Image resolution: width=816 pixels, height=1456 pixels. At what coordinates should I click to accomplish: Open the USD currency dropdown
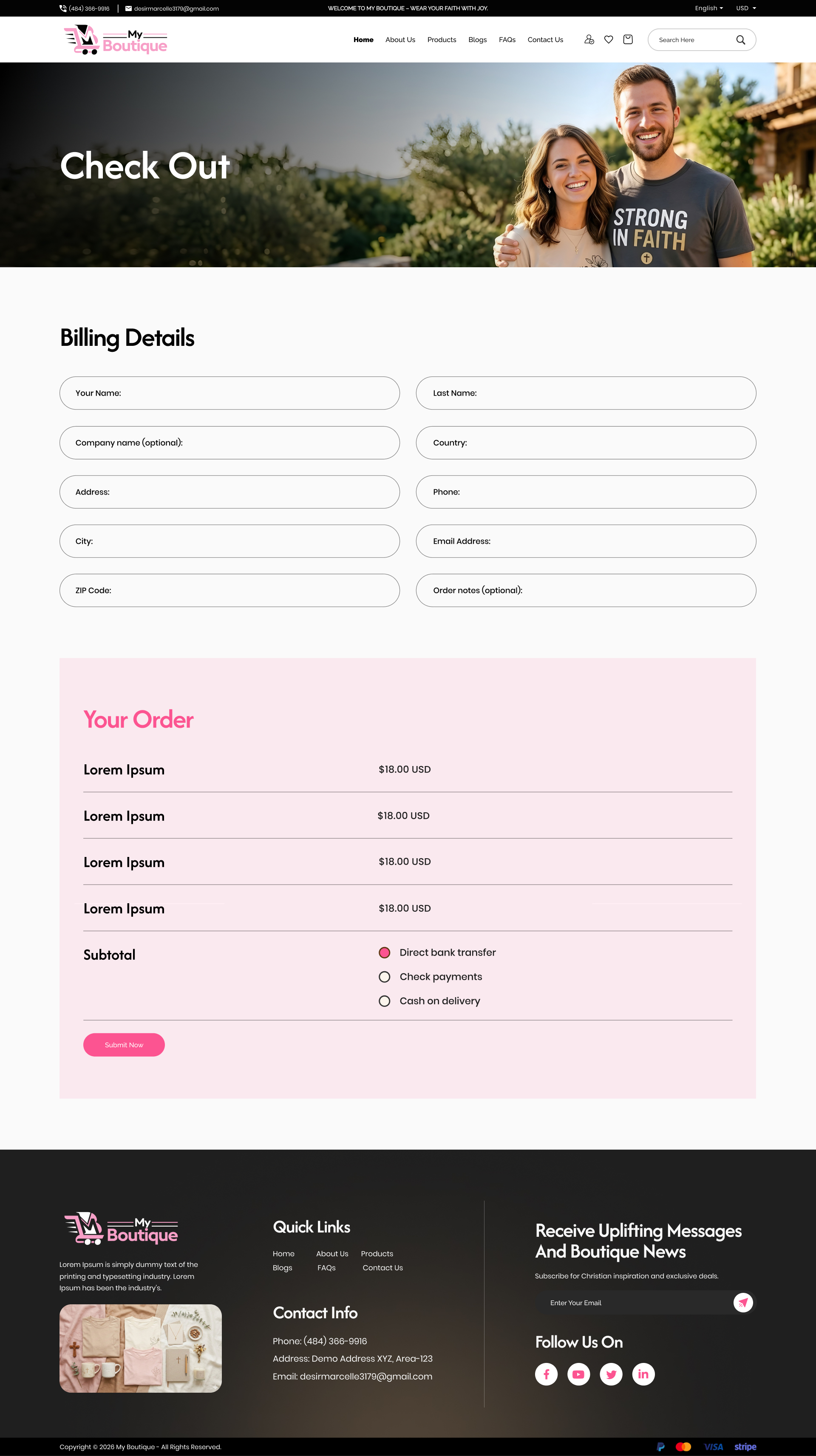pos(745,8)
